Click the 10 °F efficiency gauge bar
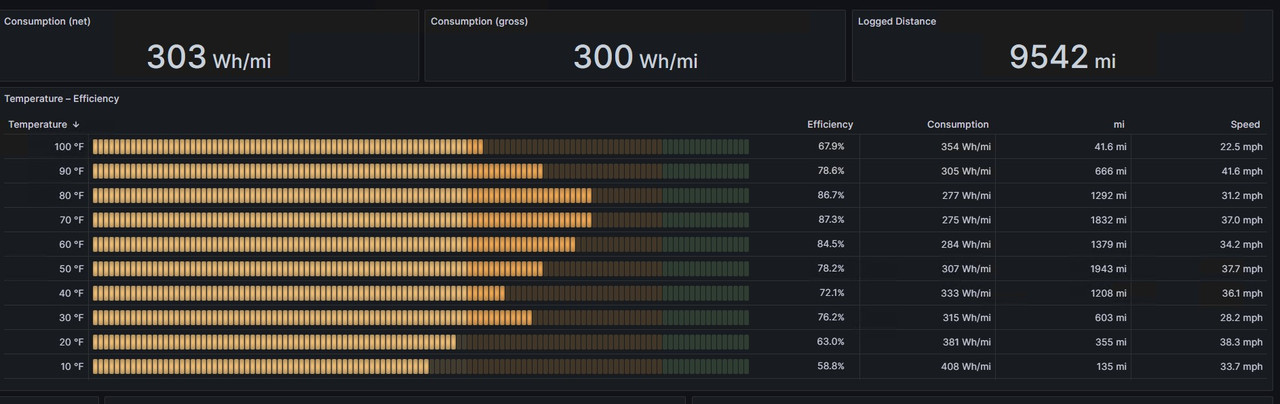Screen dimensions: 1280x404 [421, 366]
